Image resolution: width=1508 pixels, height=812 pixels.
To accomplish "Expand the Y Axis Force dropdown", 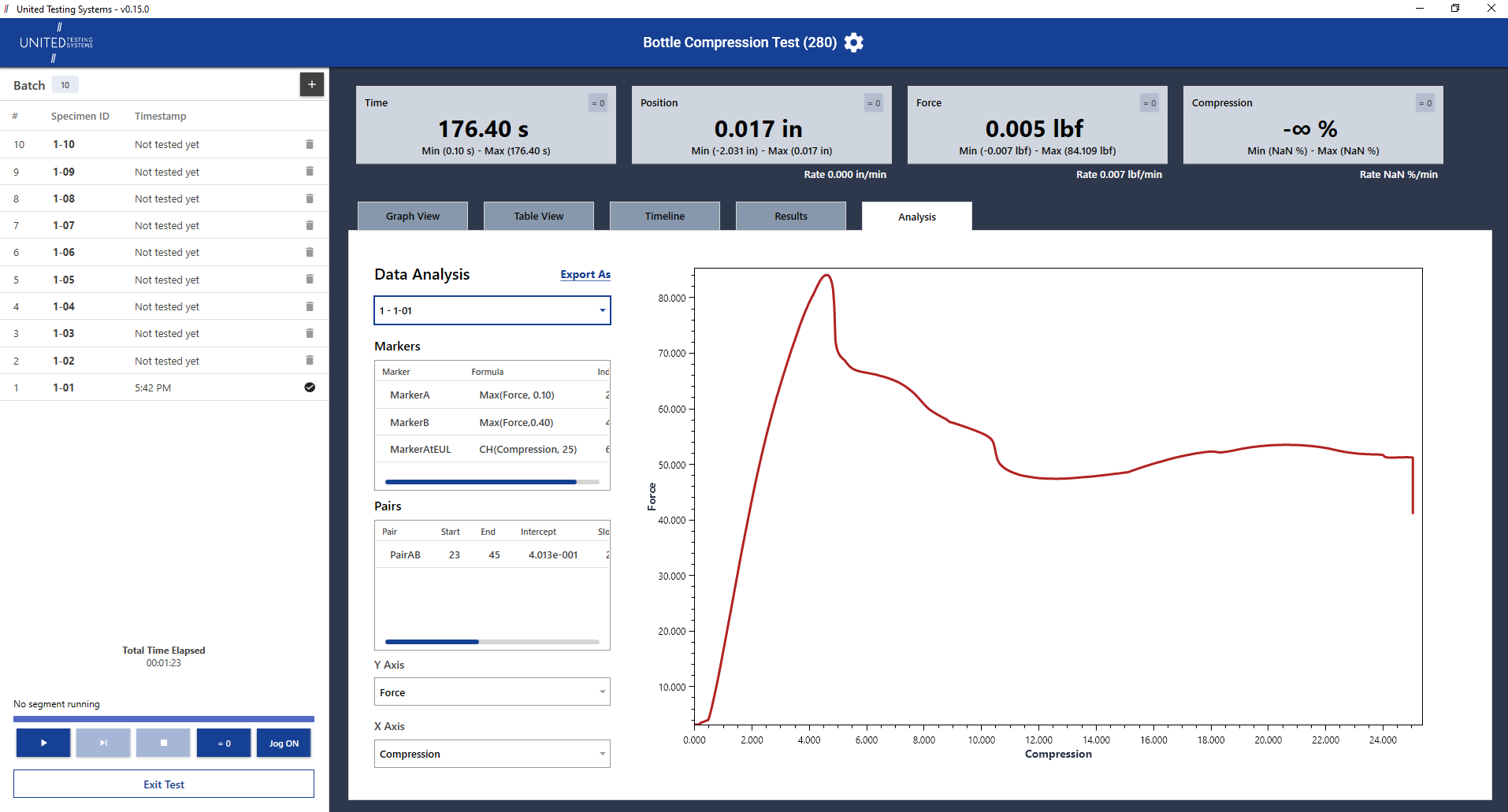I will (x=492, y=692).
